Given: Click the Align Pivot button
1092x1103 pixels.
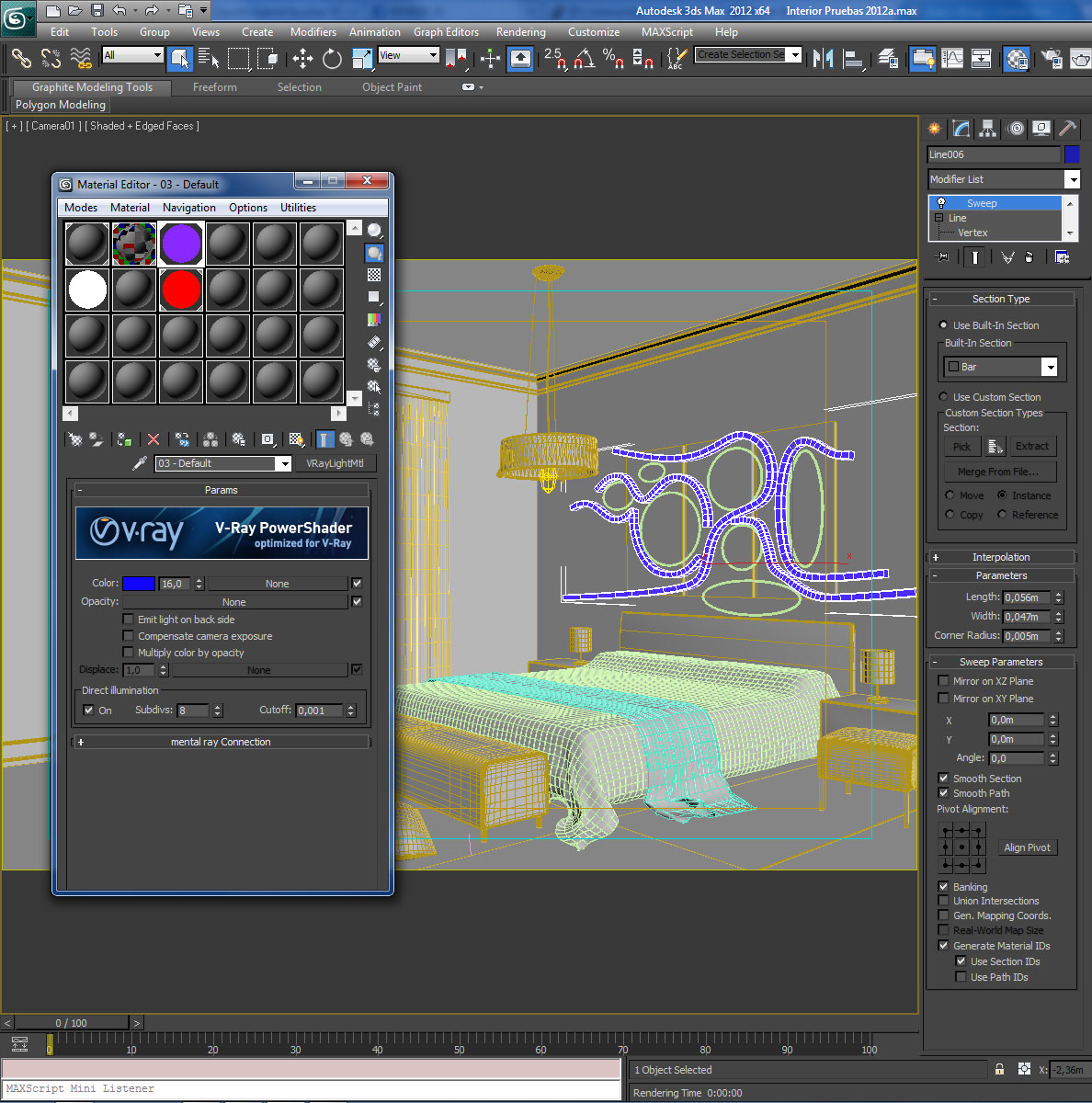Looking at the screenshot, I should click(1027, 847).
